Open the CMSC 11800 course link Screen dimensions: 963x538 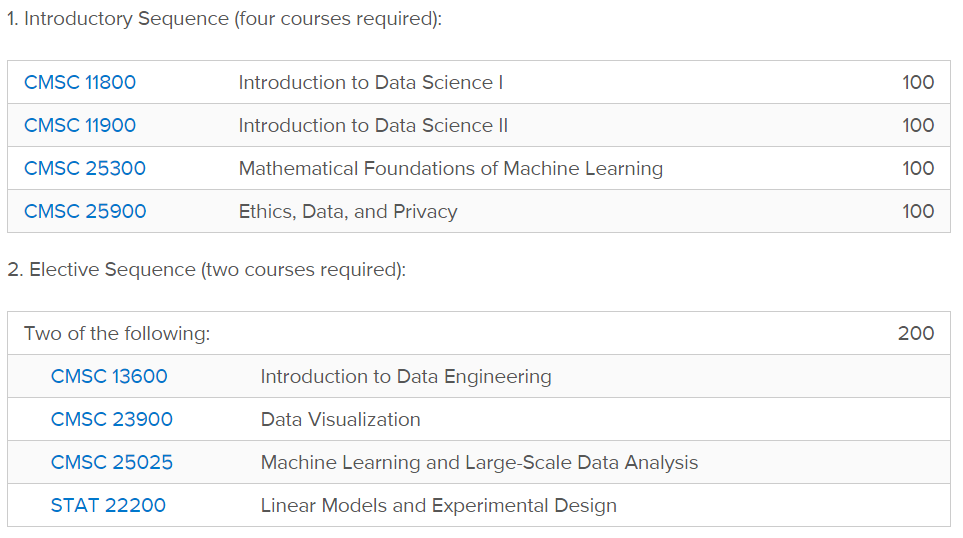click(80, 83)
